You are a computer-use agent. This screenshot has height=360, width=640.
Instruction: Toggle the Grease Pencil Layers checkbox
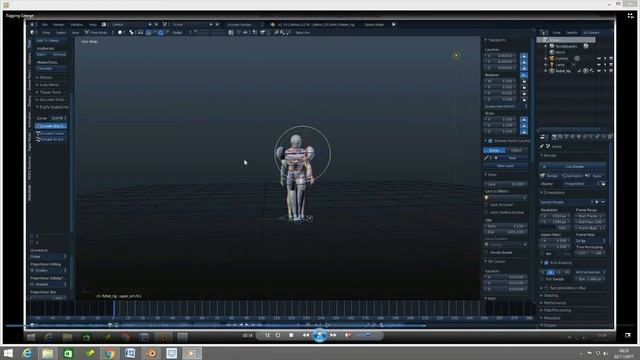coord(491,141)
